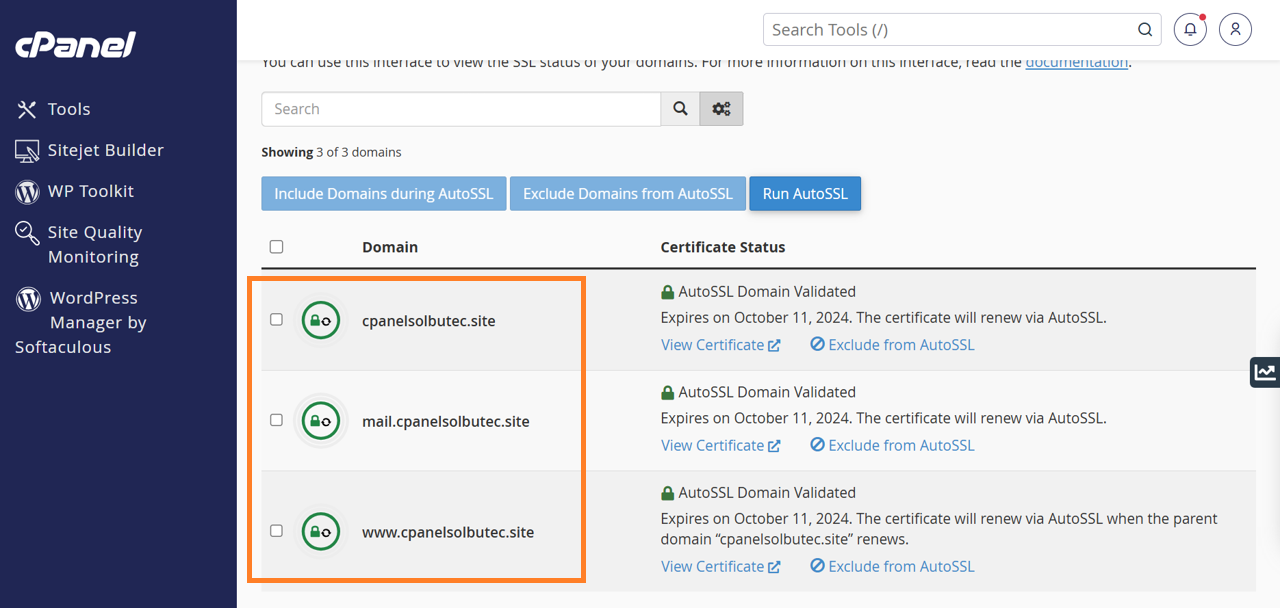Screen dimensions: 1280x608
Task: Check the cpanelsolbutec.site domain checkbox
Action: point(277,320)
